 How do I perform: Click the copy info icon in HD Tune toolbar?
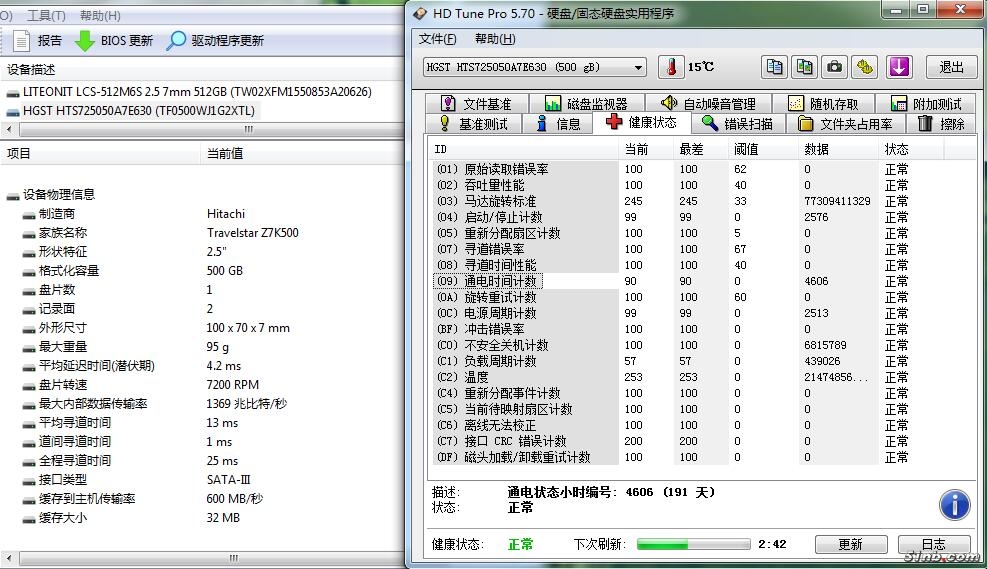(774, 67)
